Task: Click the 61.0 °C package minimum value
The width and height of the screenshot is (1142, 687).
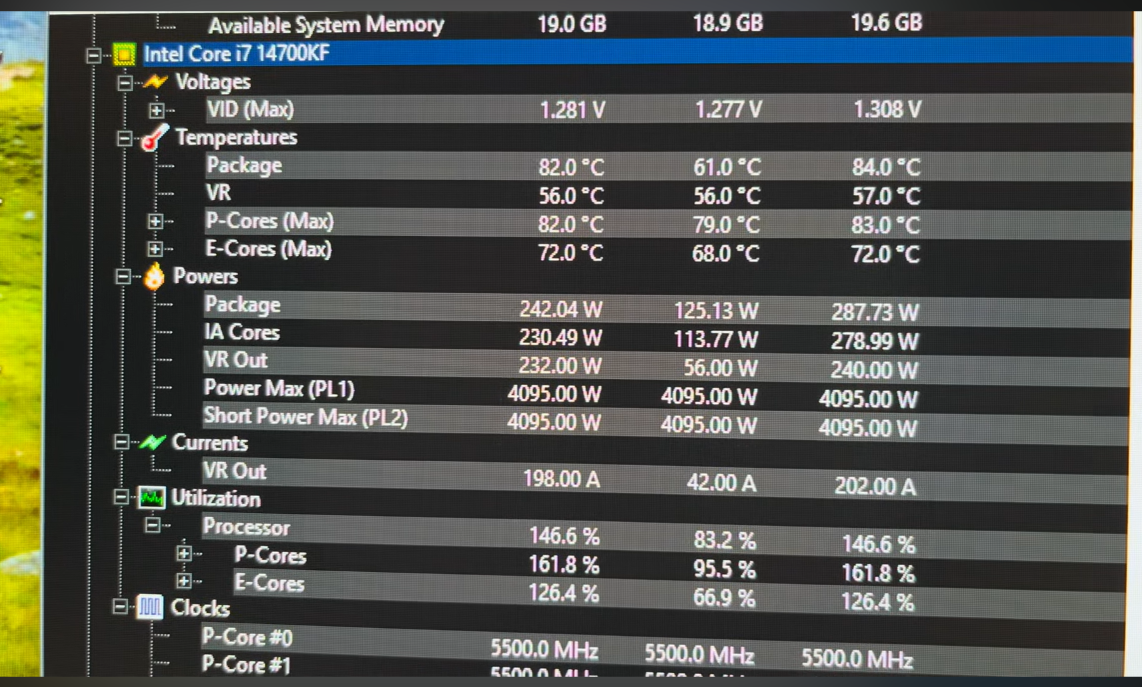Action: (727, 168)
